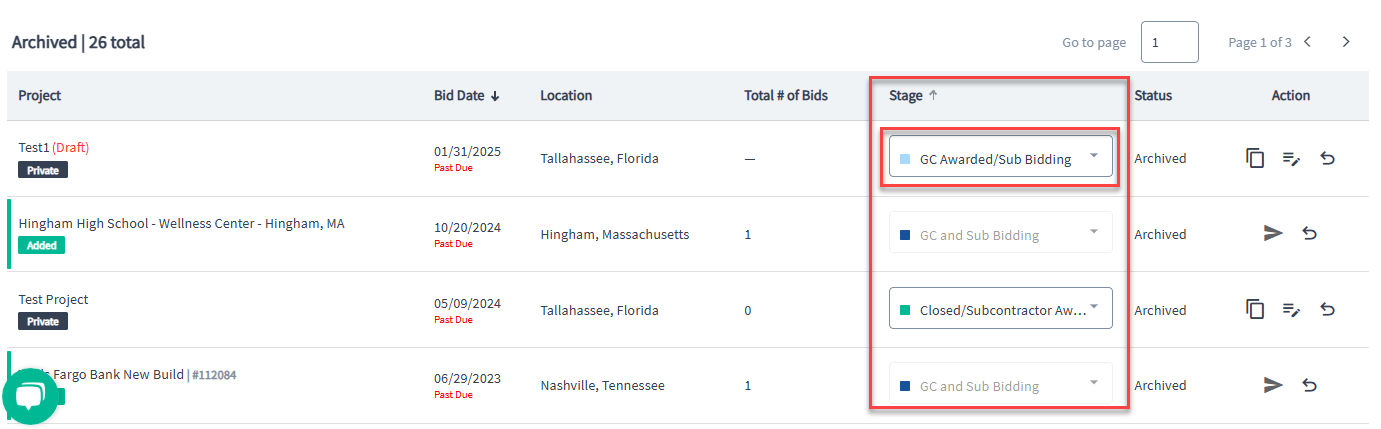Screen dimensions: 1381x429
Task: Click the edit icon for Test1 project
Action: click(x=1291, y=159)
